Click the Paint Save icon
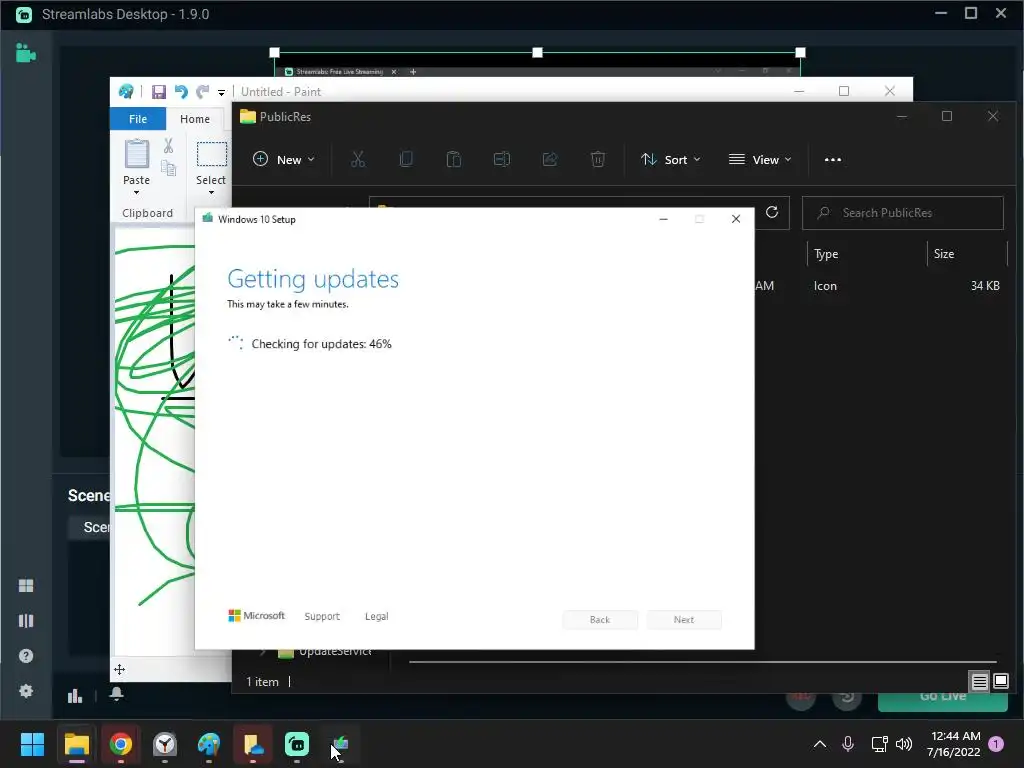The height and width of the screenshot is (768, 1024). [x=159, y=92]
